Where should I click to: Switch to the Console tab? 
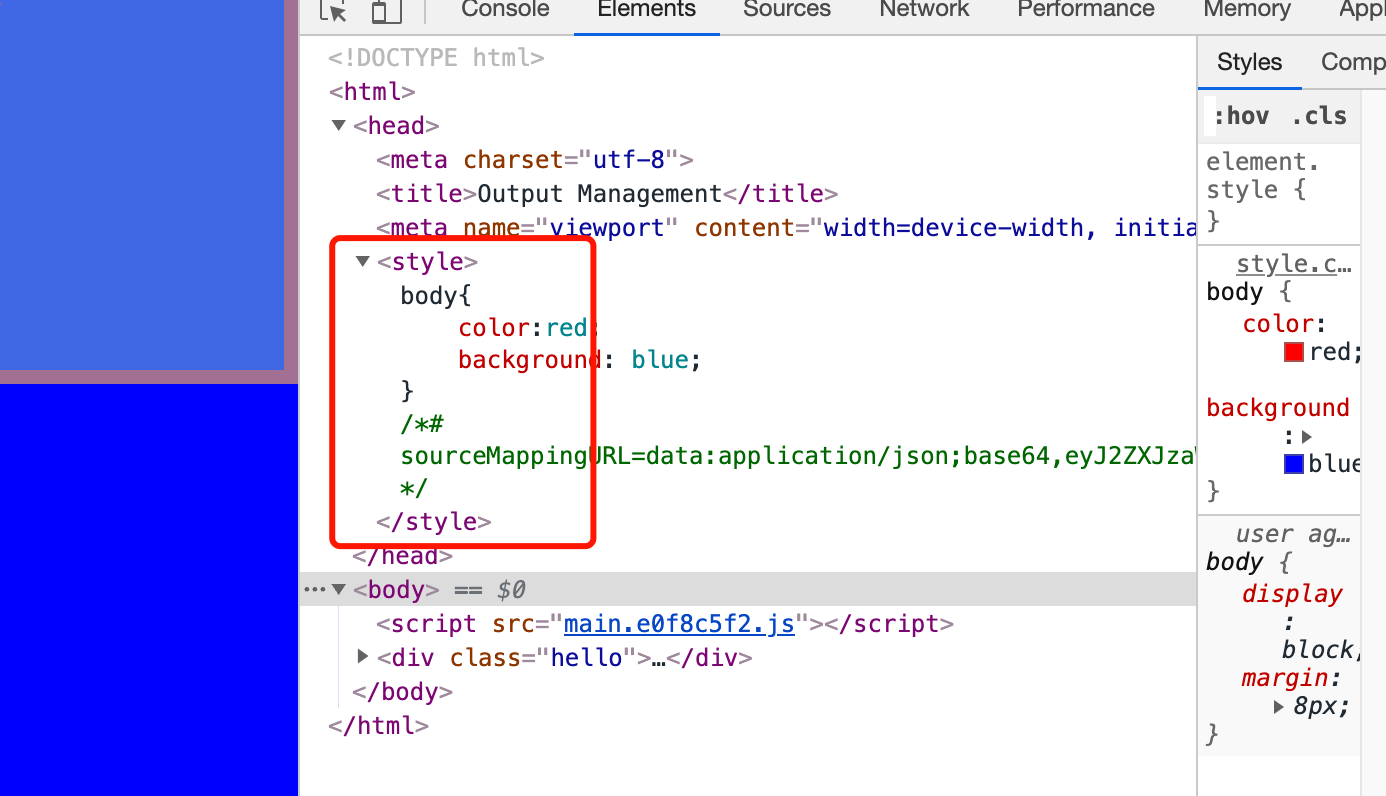pyautogui.click(x=505, y=9)
